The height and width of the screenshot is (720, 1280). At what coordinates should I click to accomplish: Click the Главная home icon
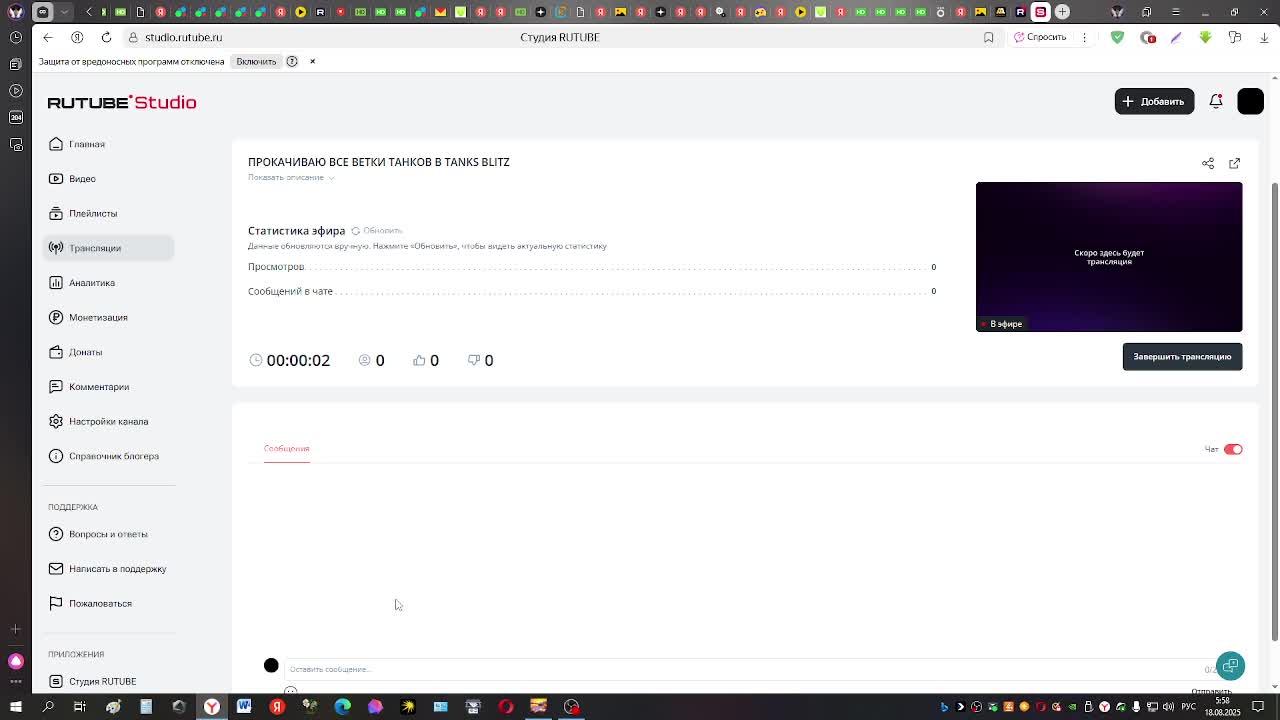(56, 144)
